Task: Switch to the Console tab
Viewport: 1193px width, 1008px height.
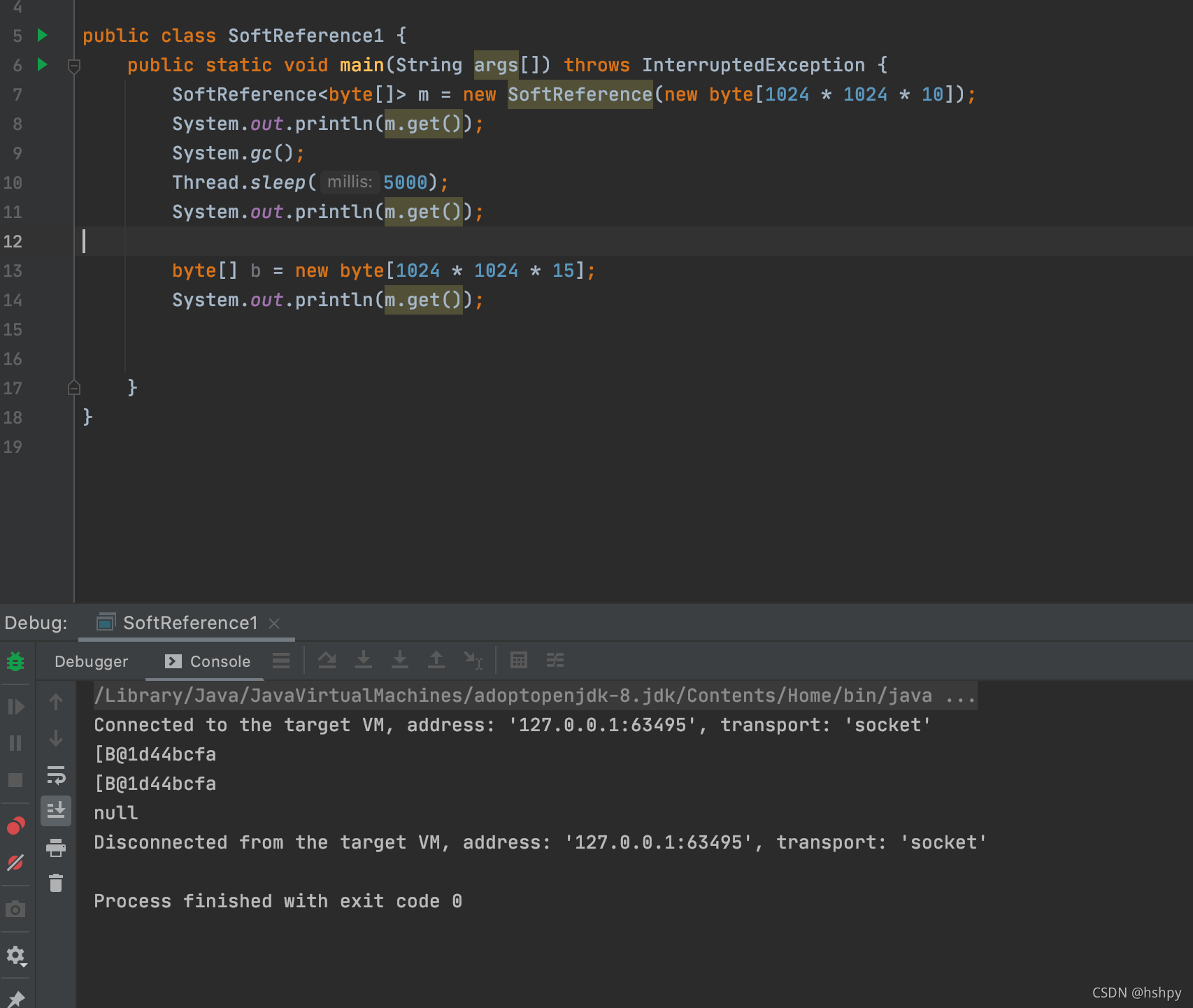Action: 207,661
